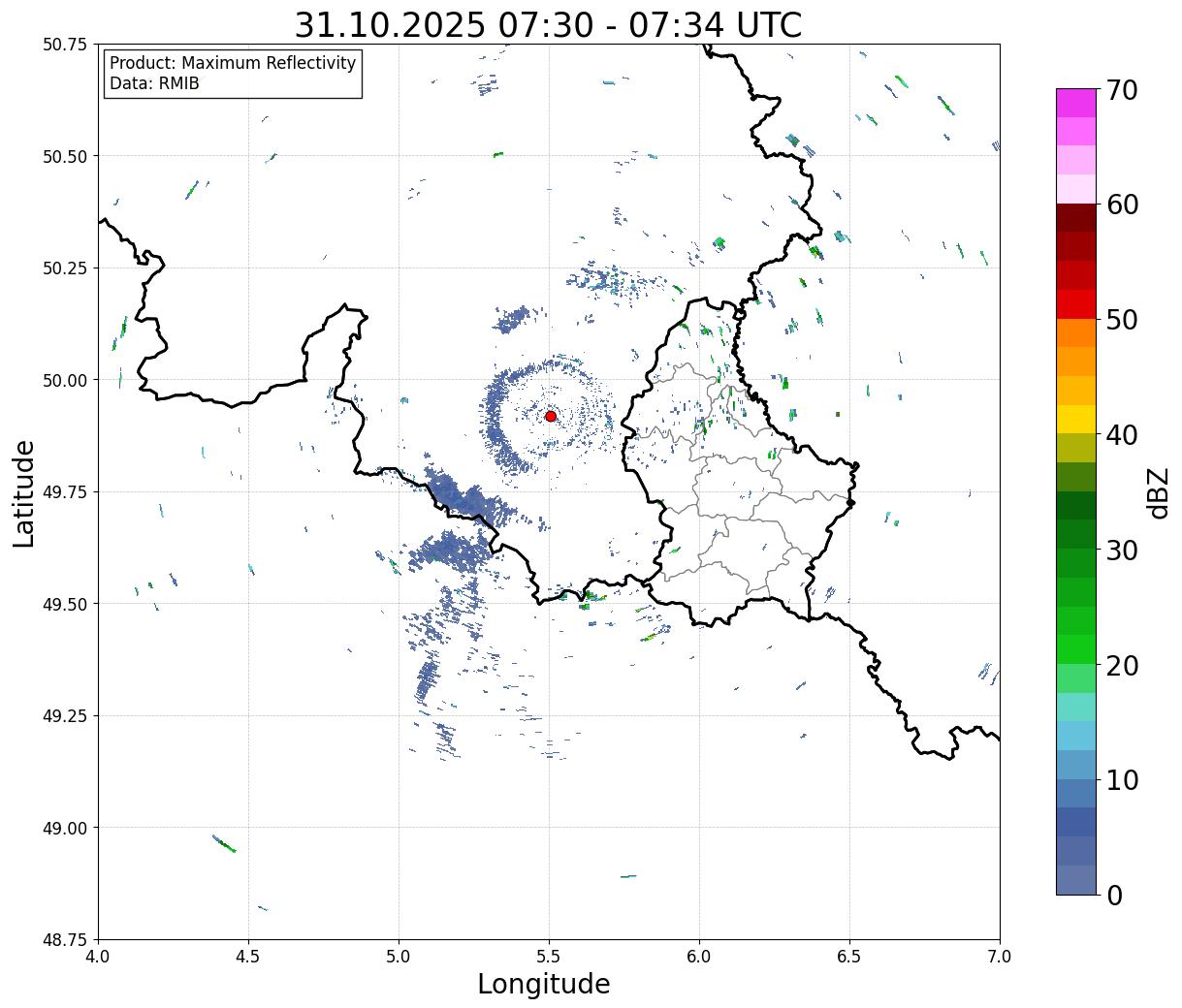The height and width of the screenshot is (1008, 1182).
Task: Click the colorbar tick label 10
Action: 1122,780
